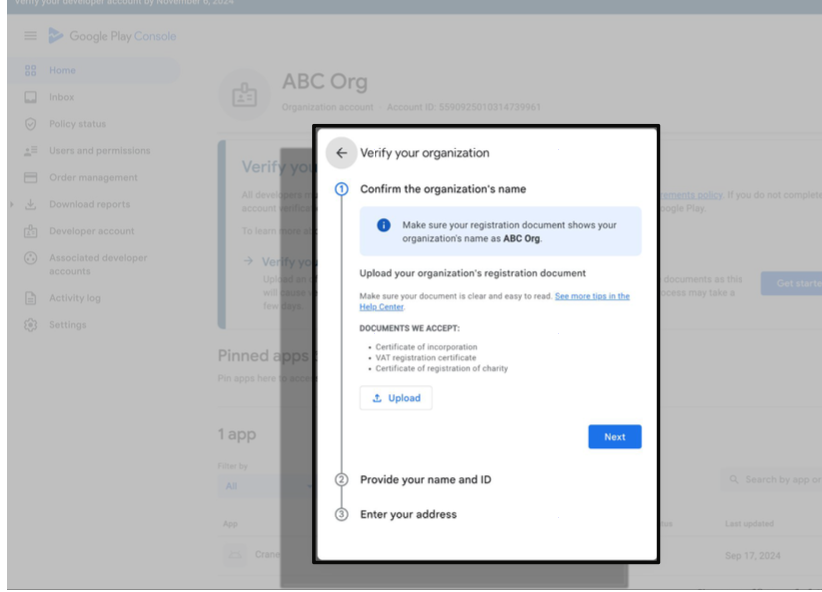Click step 2 circle in the stepper
The image size is (822, 592).
(x=341, y=479)
